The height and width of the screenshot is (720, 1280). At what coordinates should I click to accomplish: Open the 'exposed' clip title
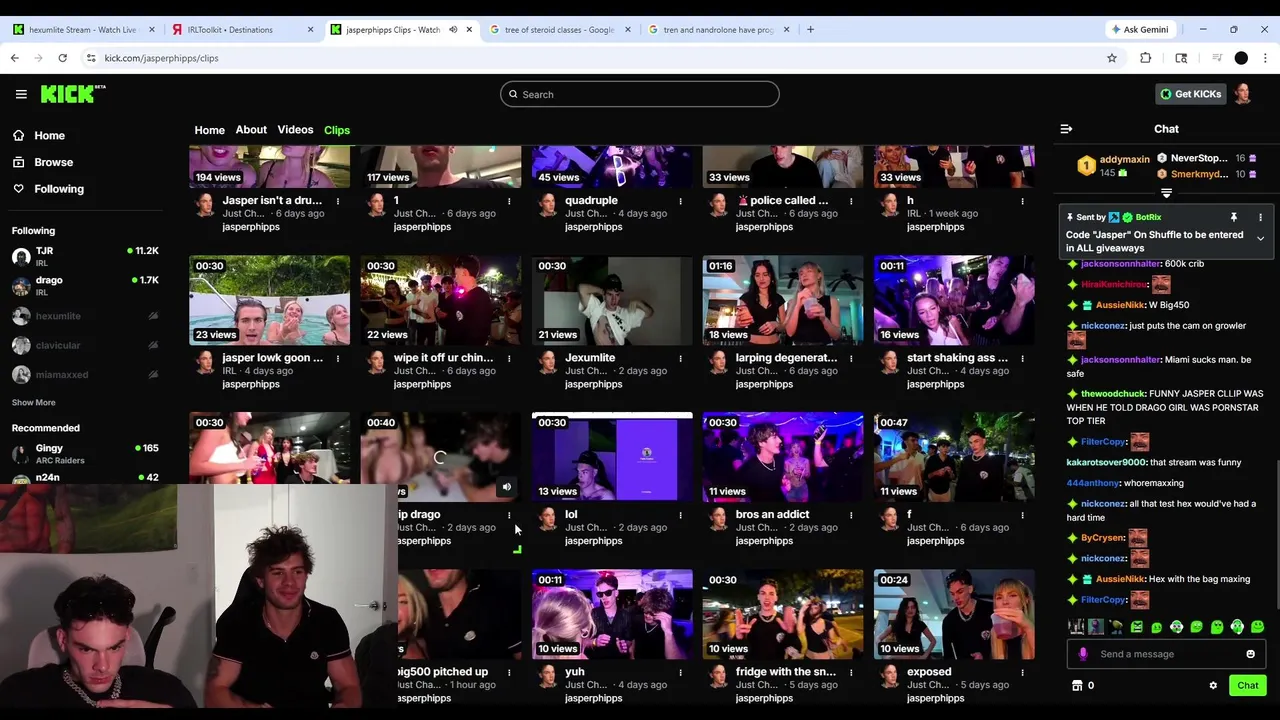pos(929,672)
